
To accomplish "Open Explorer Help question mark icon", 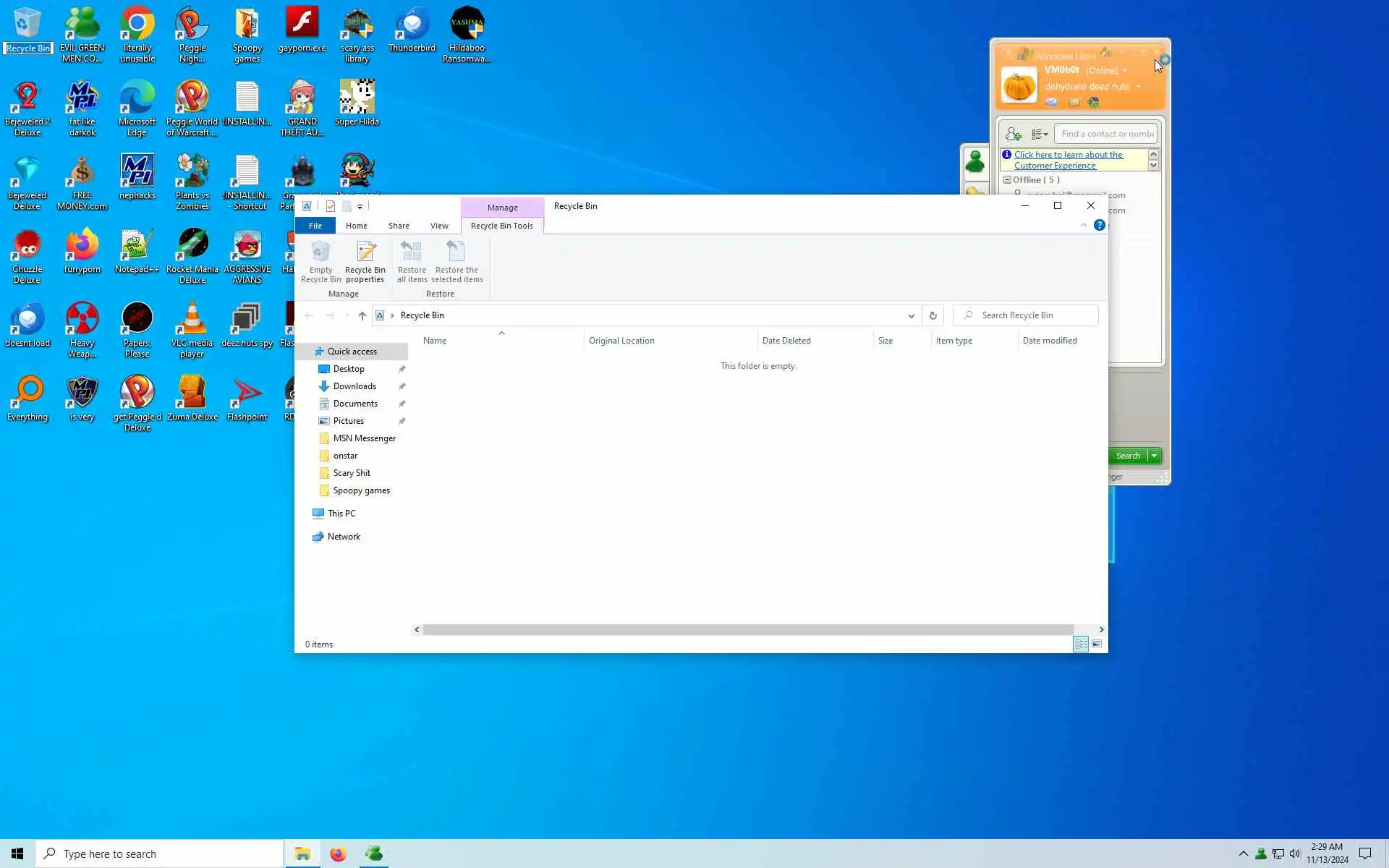I will tap(1099, 225).
